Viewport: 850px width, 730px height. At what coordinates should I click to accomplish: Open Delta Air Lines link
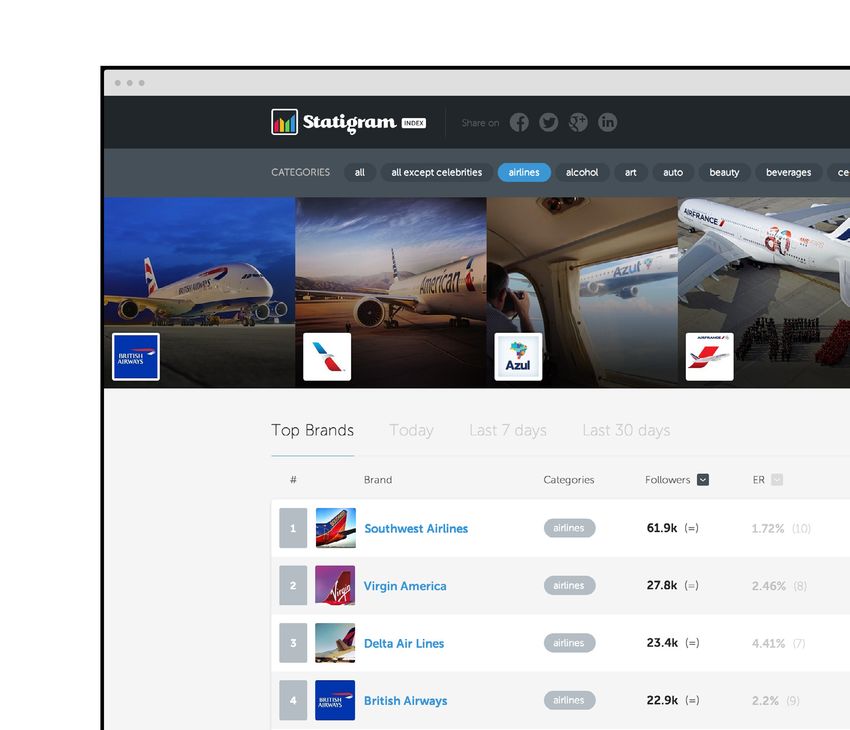pyautogui.click(x=404, y=643)
